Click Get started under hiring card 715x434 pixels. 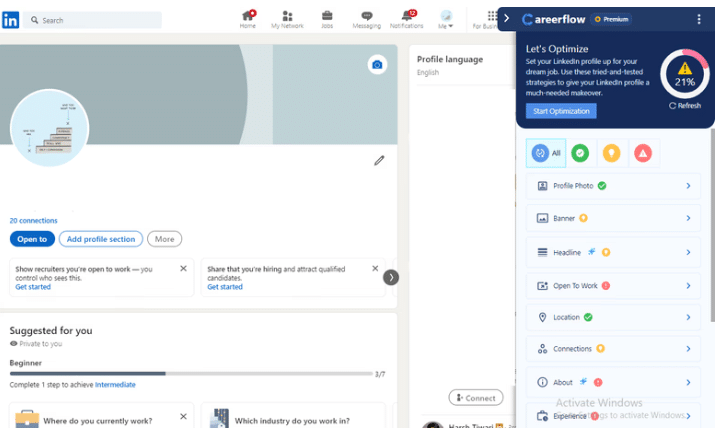pos(225,287)
